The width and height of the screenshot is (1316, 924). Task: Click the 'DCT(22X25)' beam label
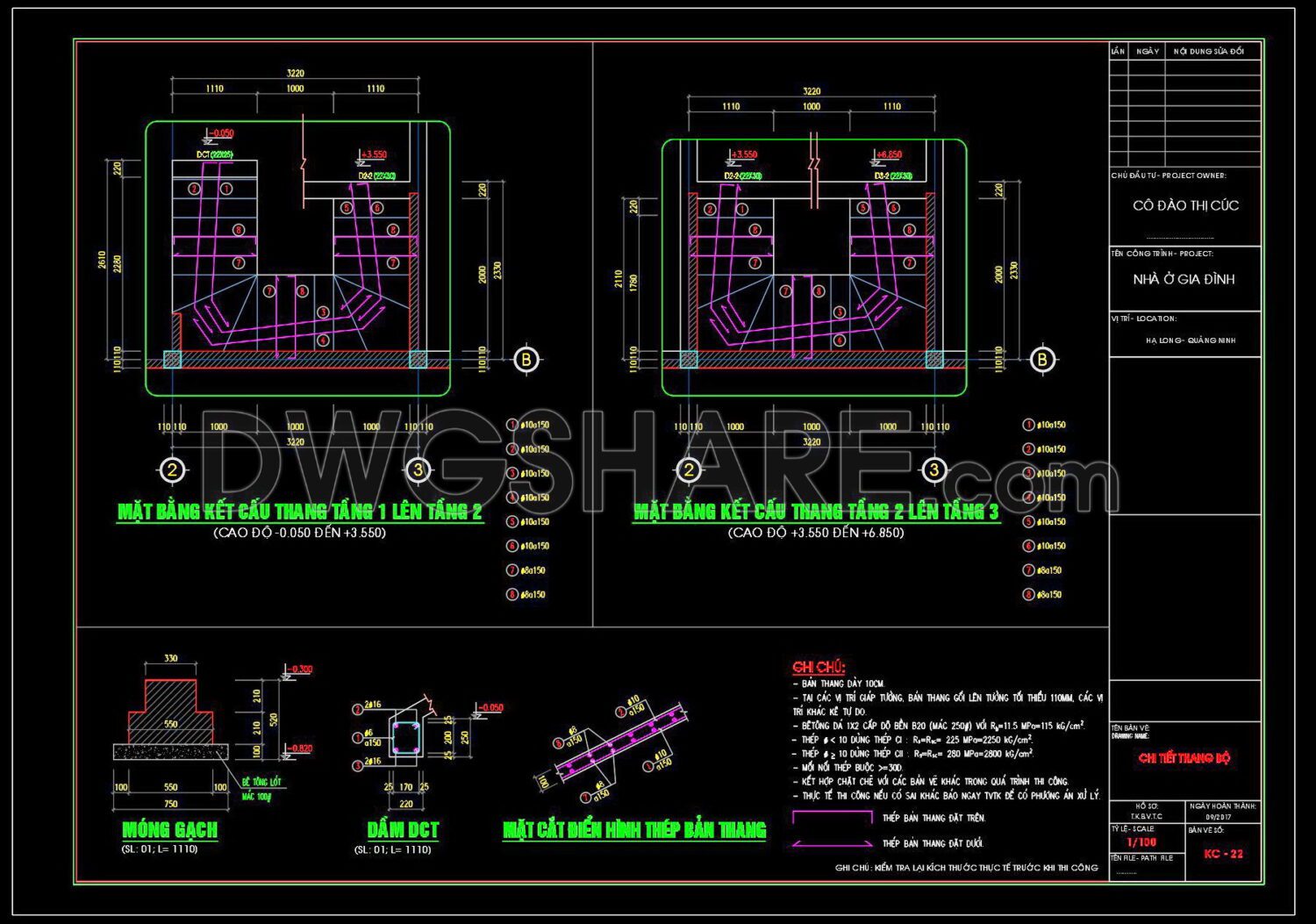tap(214, 155)
